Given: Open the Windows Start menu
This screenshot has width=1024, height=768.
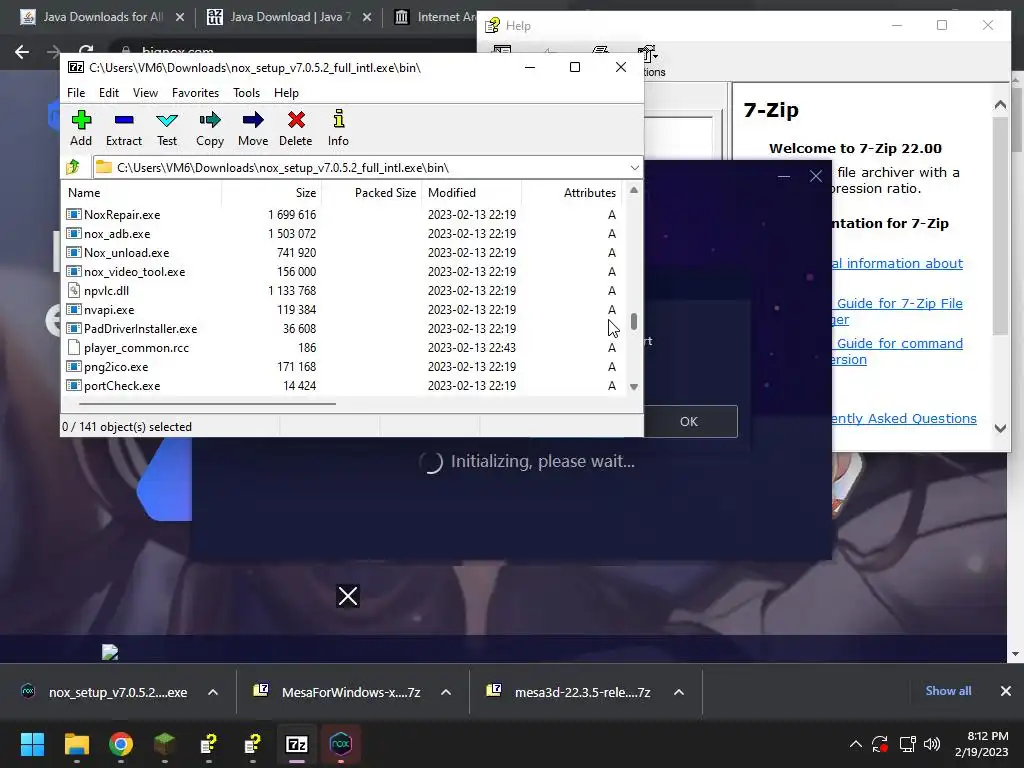Looking at the screenshot, I should tap(32, 744).
